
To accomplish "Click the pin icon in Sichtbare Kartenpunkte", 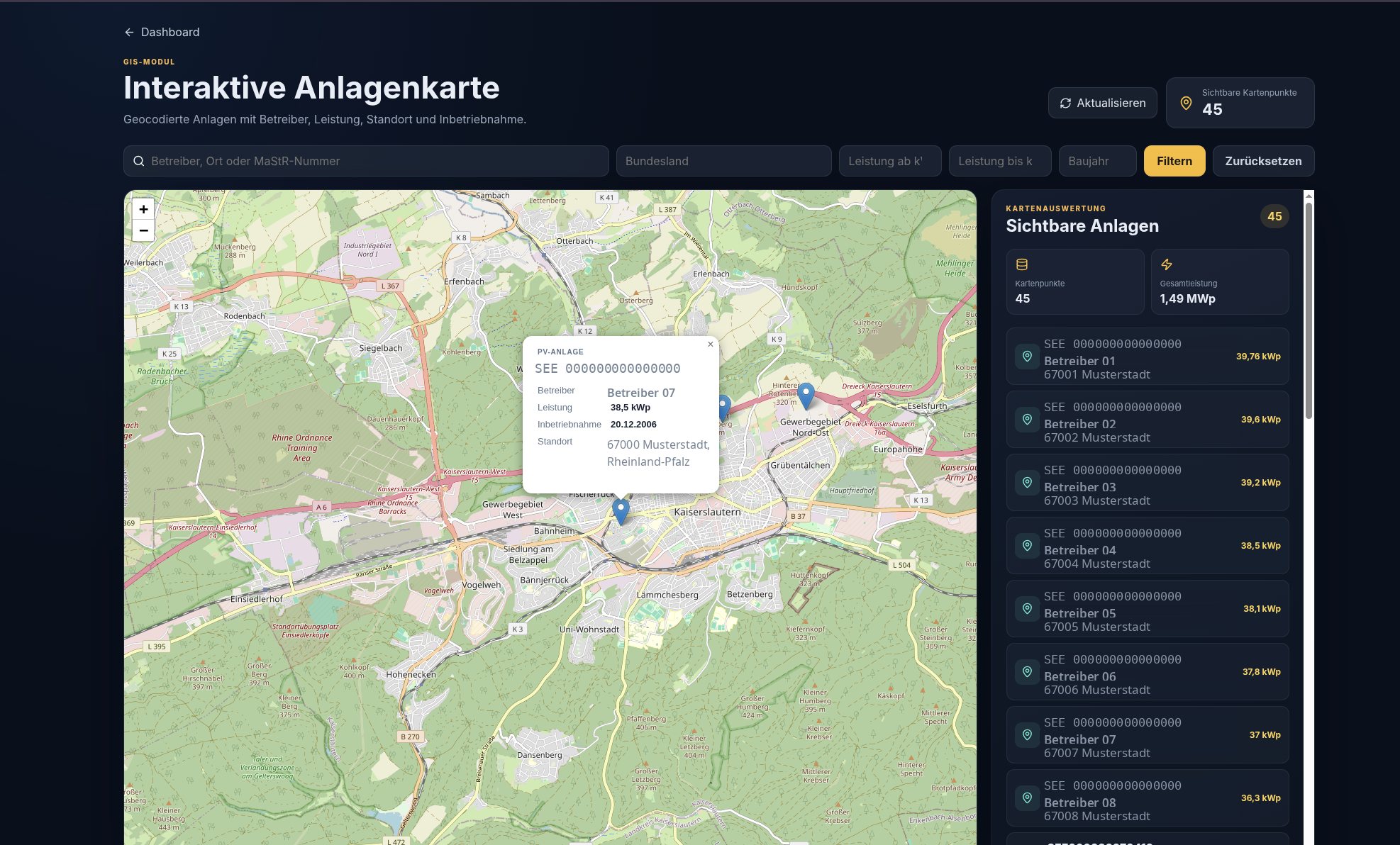I will coord(1186,103).
